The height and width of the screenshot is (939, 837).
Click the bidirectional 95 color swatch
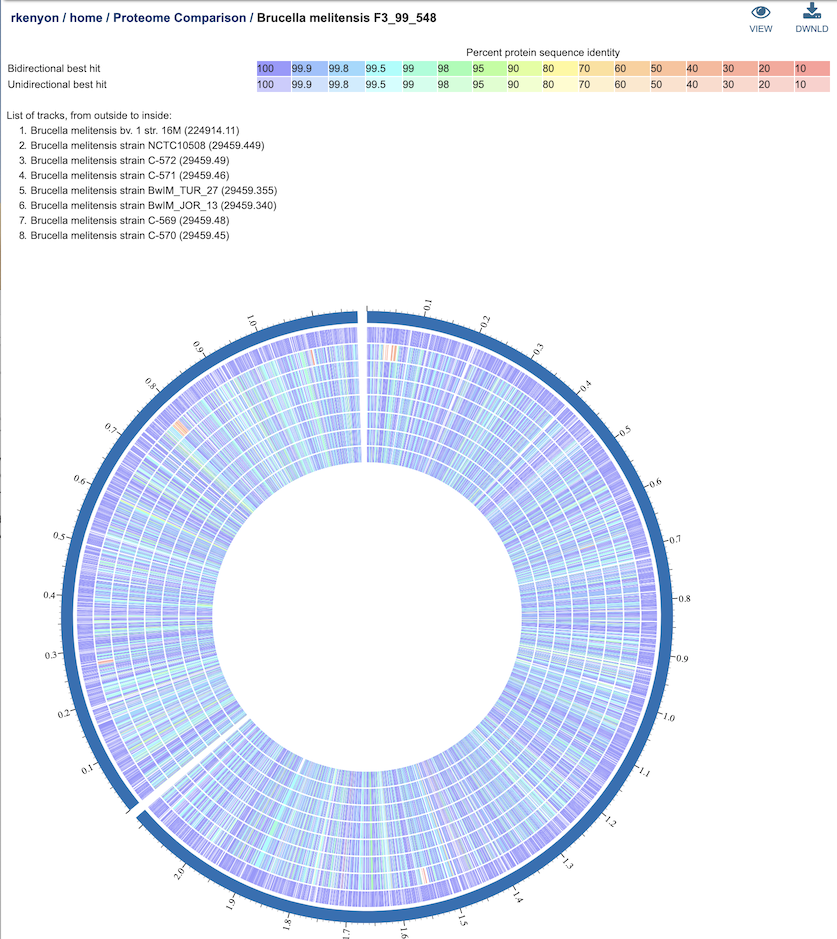[489, 68]
